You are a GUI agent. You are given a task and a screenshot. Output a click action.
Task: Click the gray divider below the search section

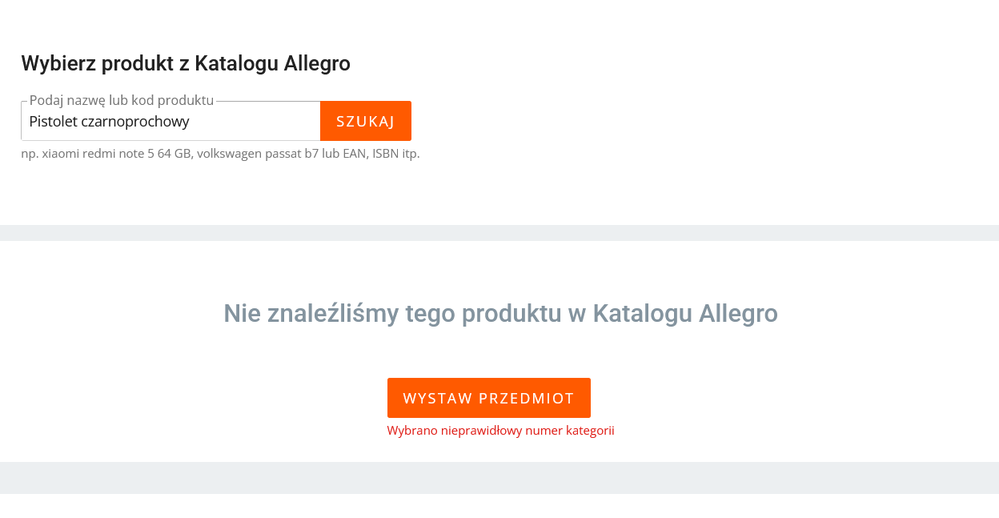[x=500, y=233]
